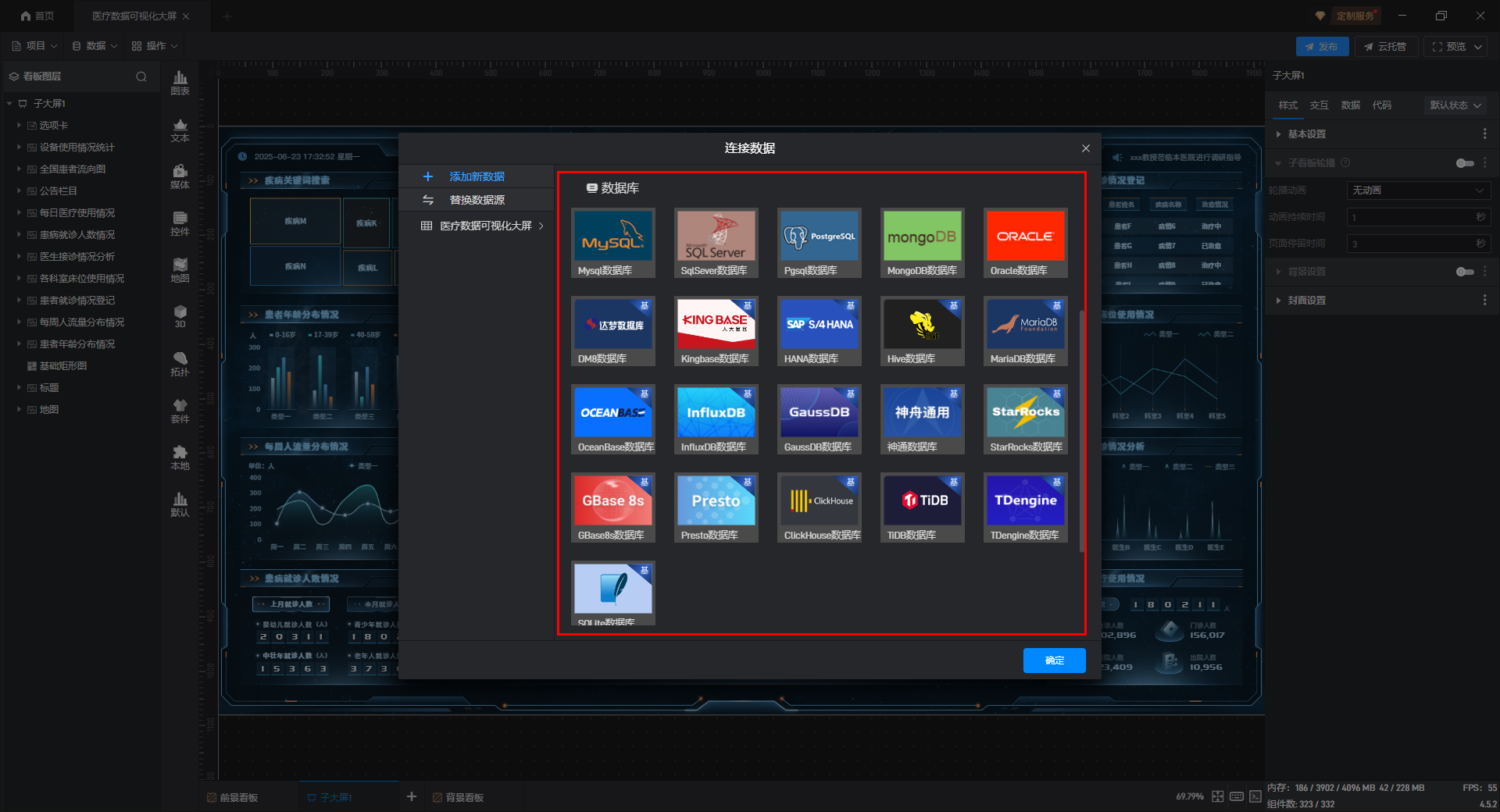Expand the 选项卡 layer tree item

click(x=20, y=125)
